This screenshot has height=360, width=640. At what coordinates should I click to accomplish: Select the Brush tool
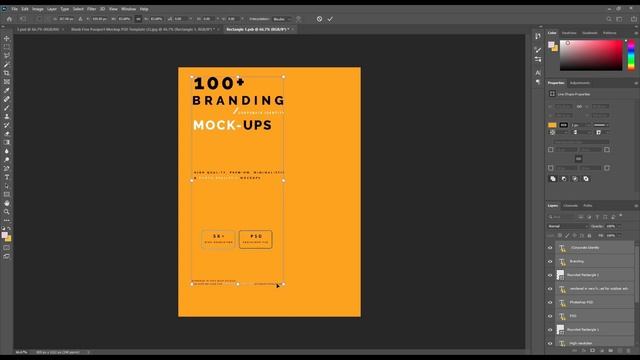click(x=7, y=108)
